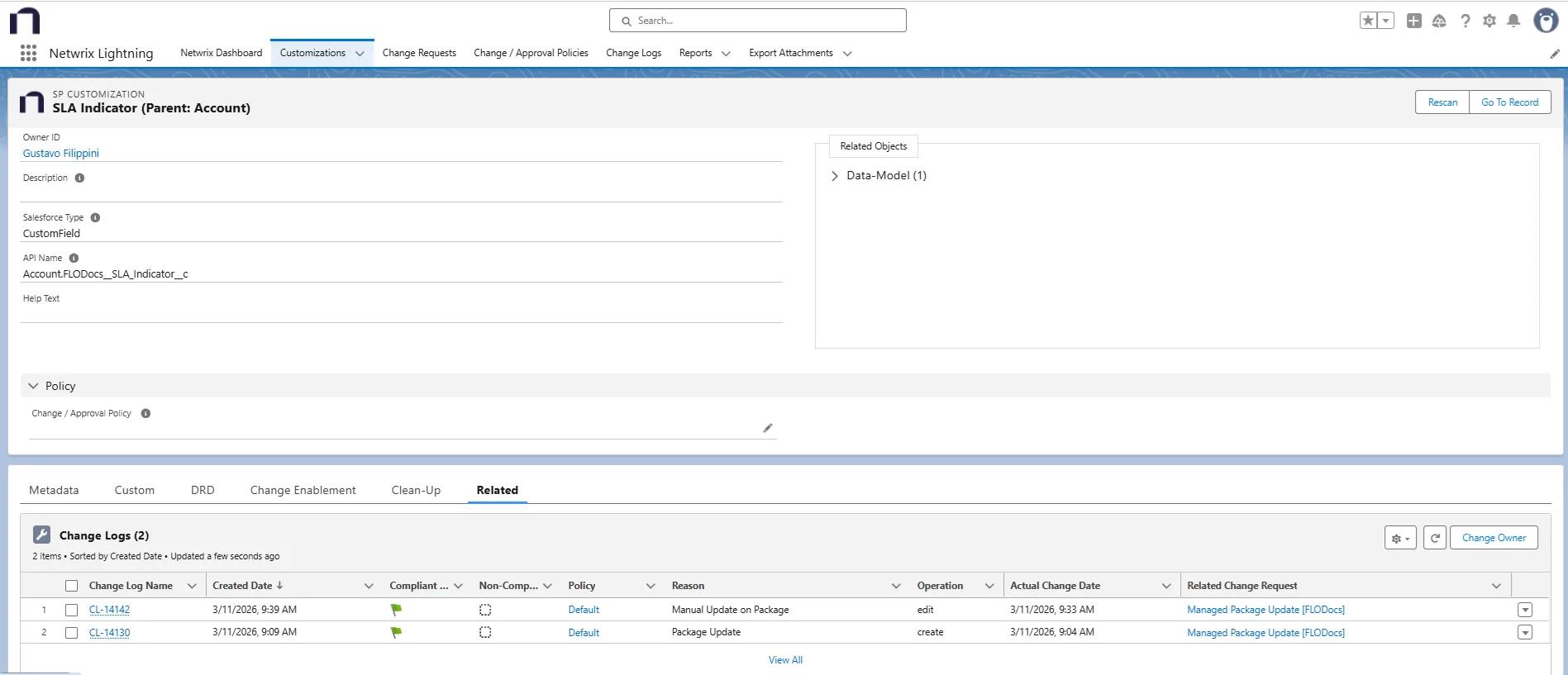The image size is (1568, 675).
Task: Go to Change Logs nav tab
Action: [x=633, y=53]
